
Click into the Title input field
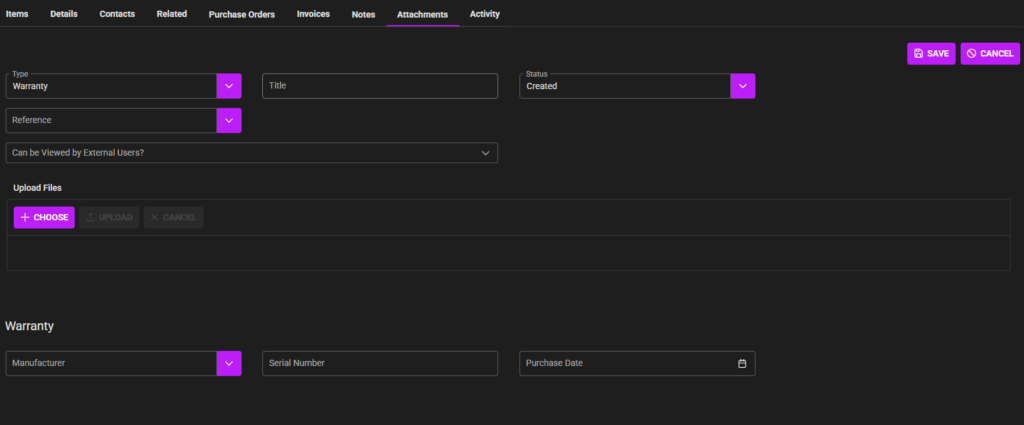click(x=380, y=86)
